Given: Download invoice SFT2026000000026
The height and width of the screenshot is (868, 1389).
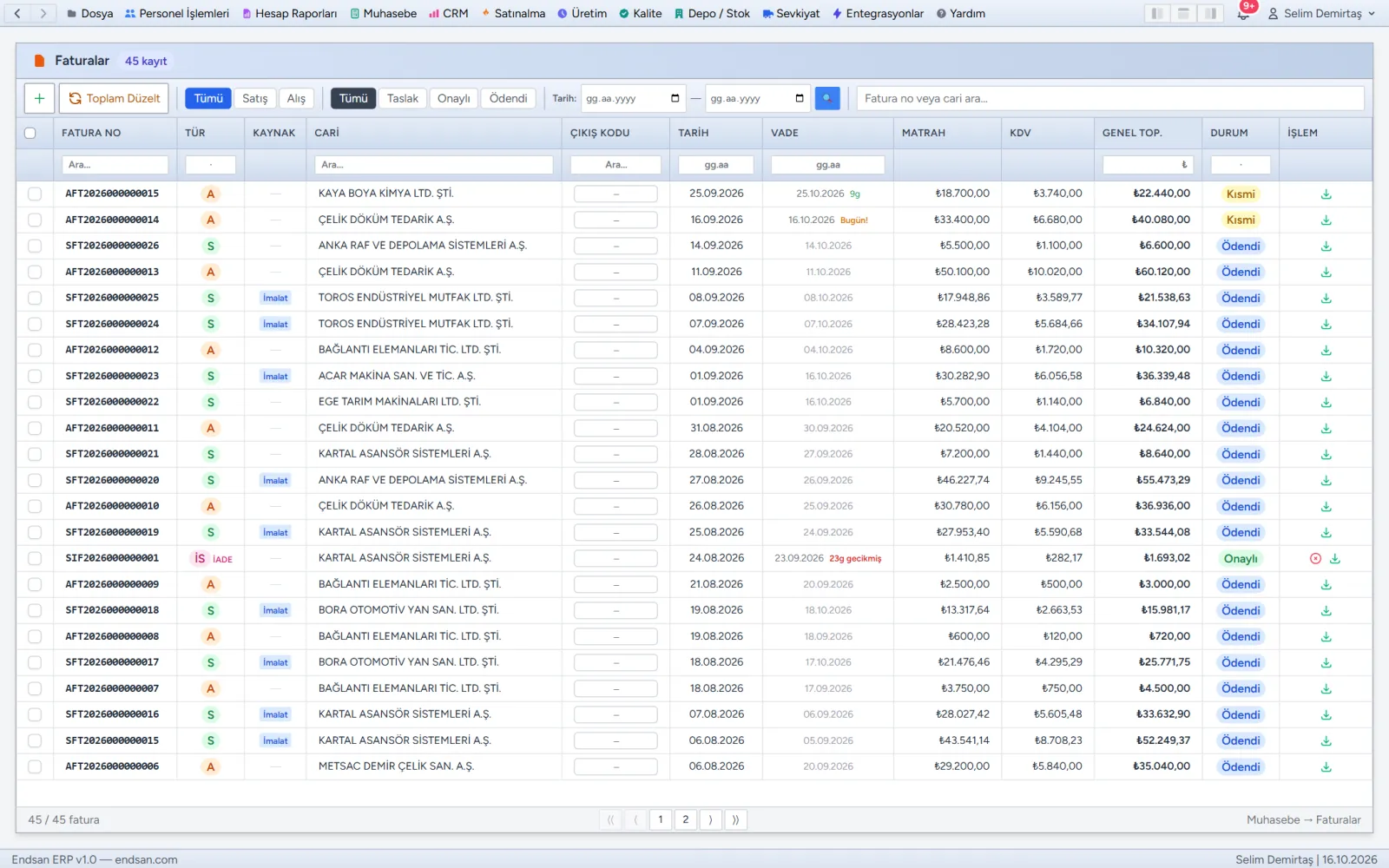Looking at the screenshot, I should tap(1326, 247).
